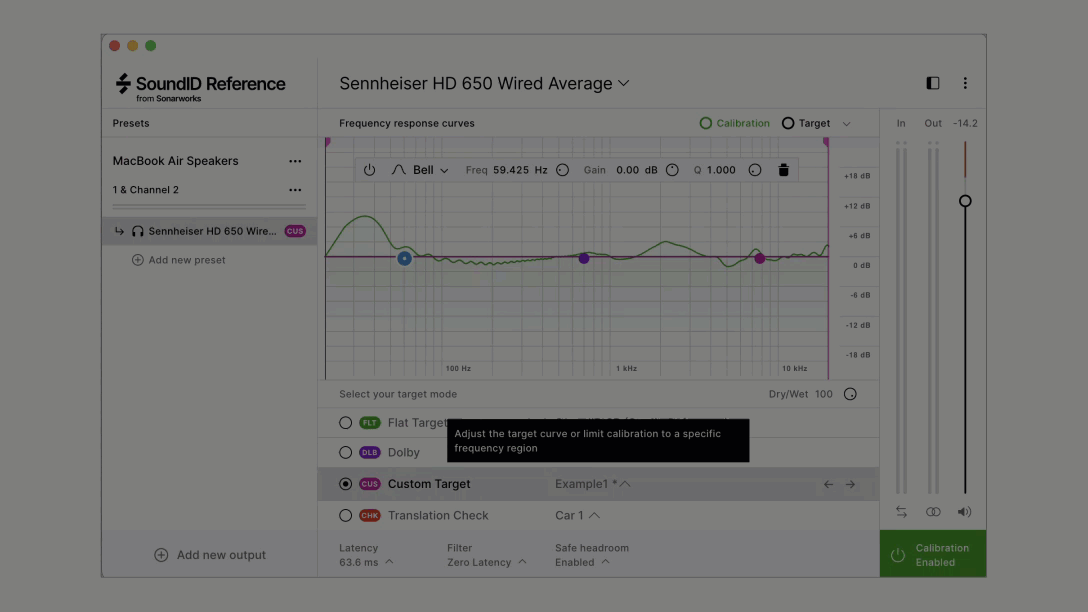Click the swap channels icon

901,512
